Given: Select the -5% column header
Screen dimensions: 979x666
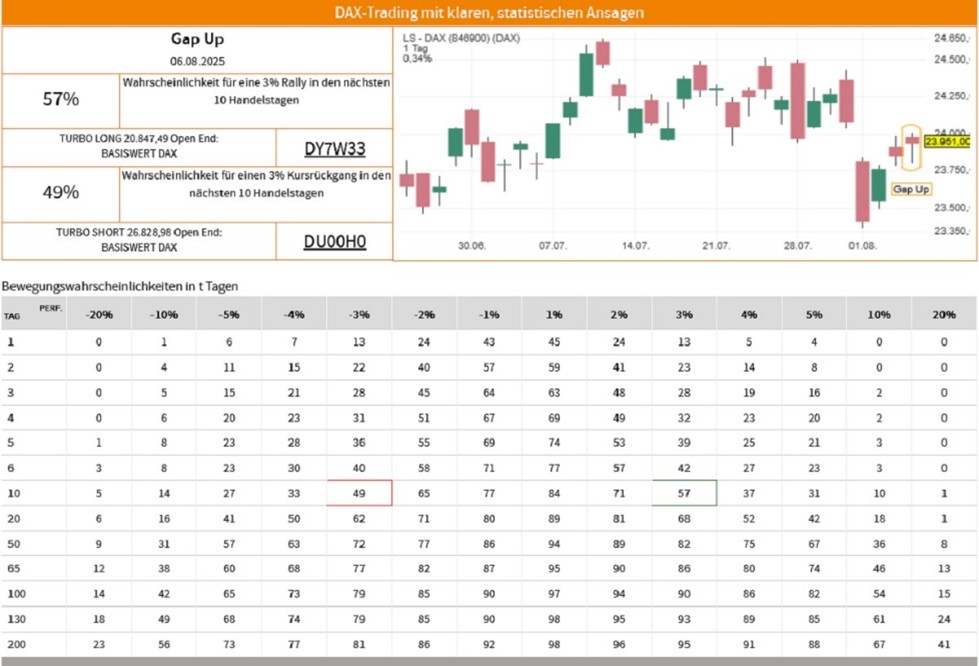Looking at the screenshot, I should [229, 315].
